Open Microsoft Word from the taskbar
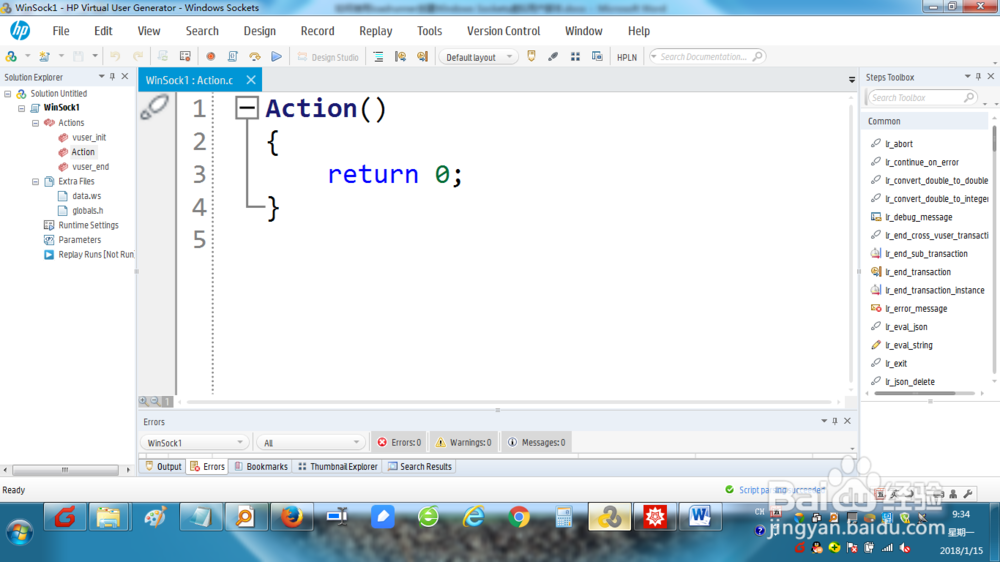This screenshot has height=562, width=1000. [700, 517]
